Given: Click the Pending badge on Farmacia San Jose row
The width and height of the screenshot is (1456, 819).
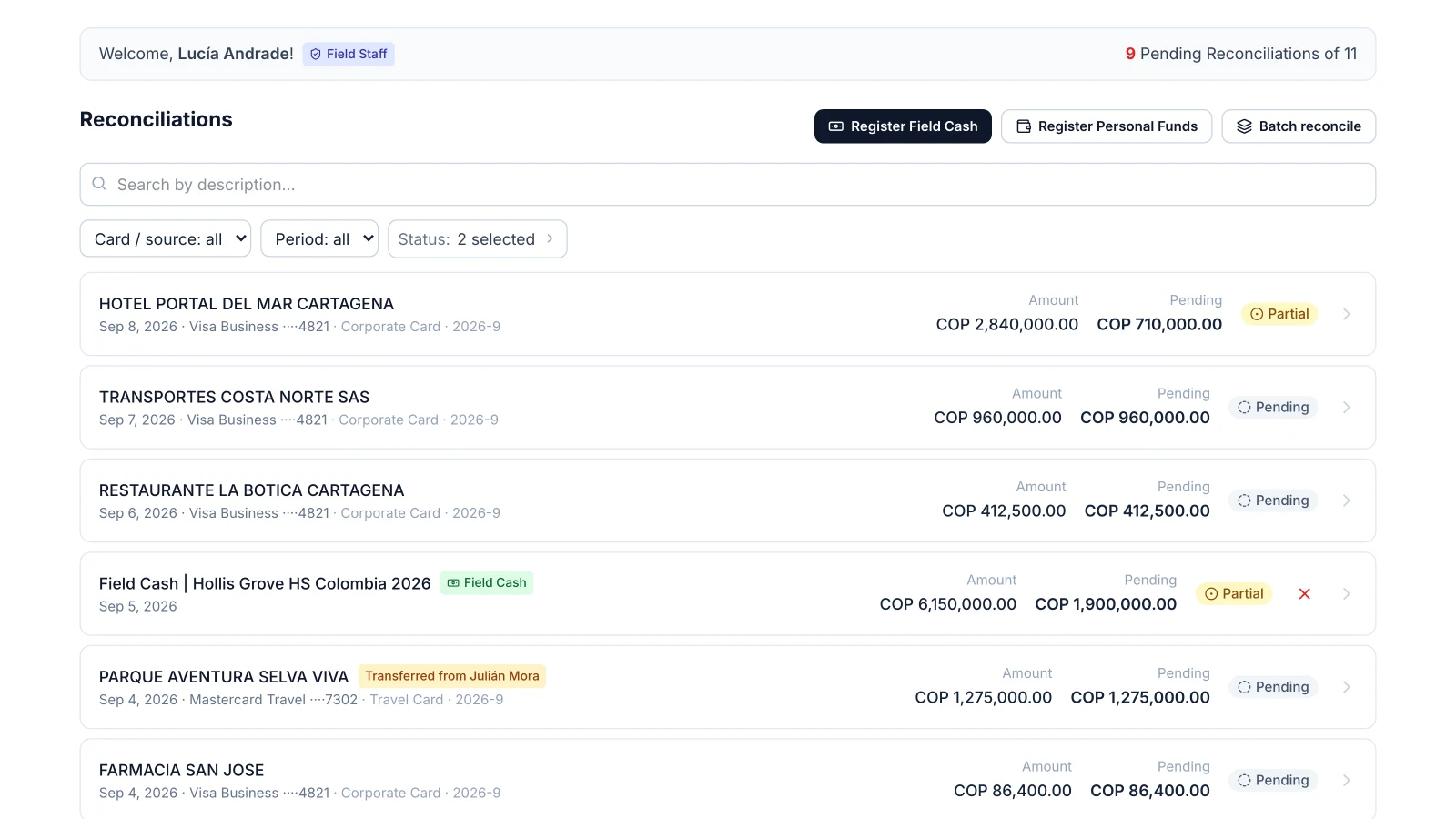Looking at the screenshot, I should point(1273,780).
